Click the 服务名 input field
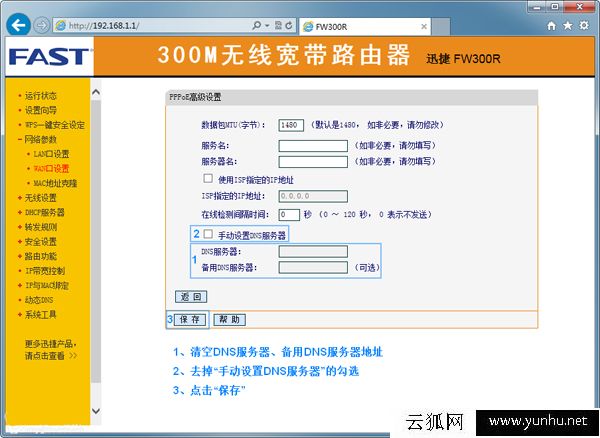The width and height of the screenshot is (600, 438). pos(313,146)
